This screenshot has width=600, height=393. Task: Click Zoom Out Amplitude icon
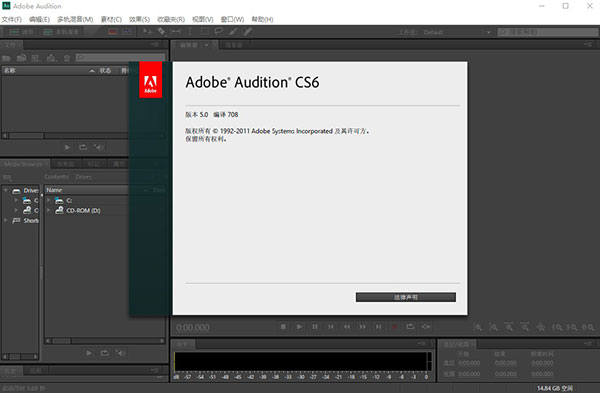pos(494,327)
